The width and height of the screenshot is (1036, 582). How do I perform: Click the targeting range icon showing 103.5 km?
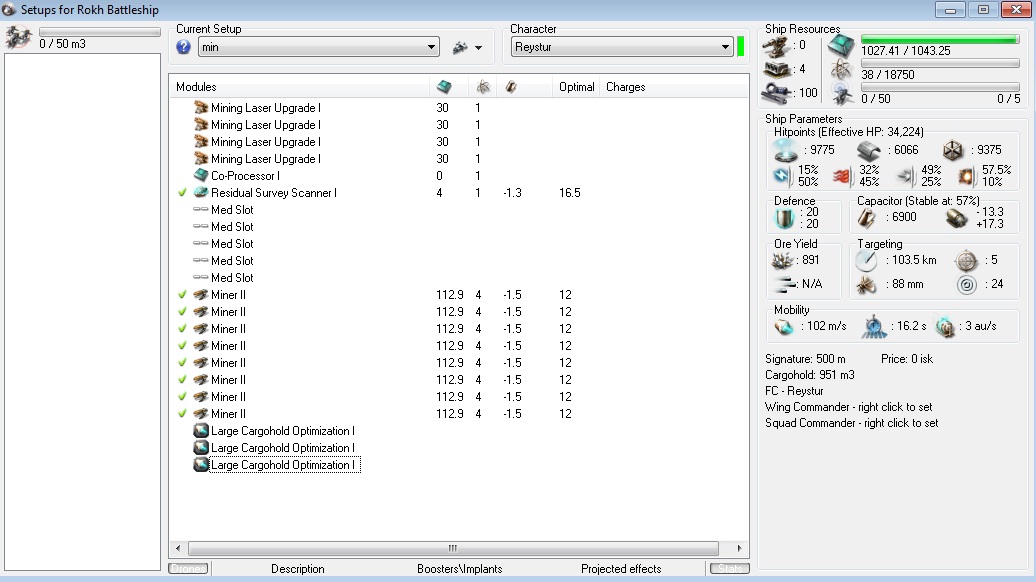click(x=866, y=260)
